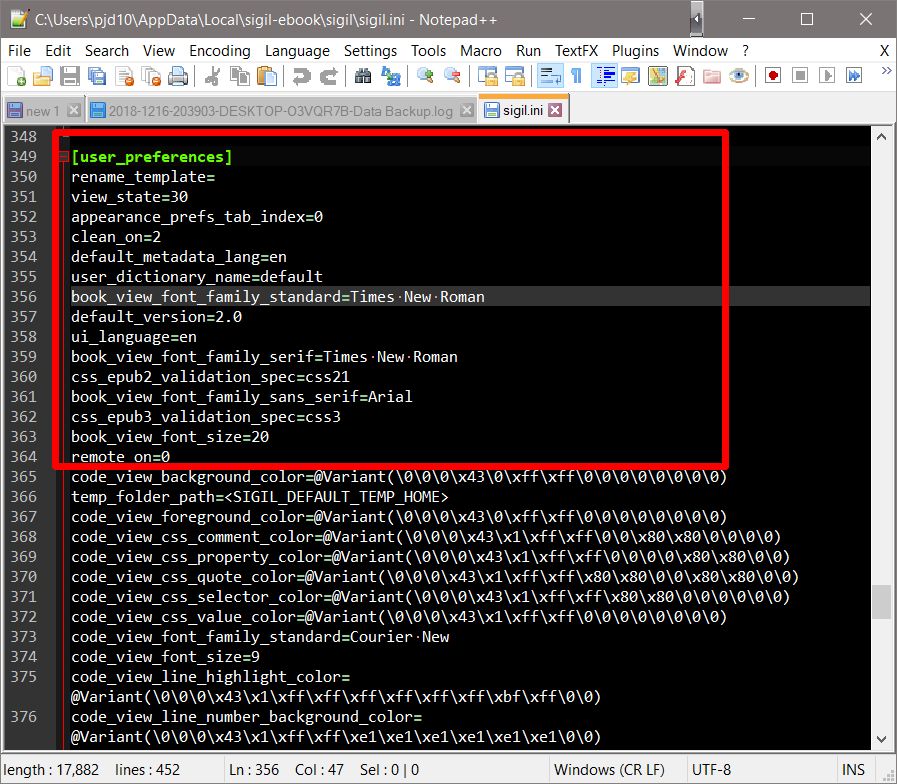The width and height of the screenshot is (897, 784).
Task: Toggle Show All Characters pilcrow icon
Action: 576,76
